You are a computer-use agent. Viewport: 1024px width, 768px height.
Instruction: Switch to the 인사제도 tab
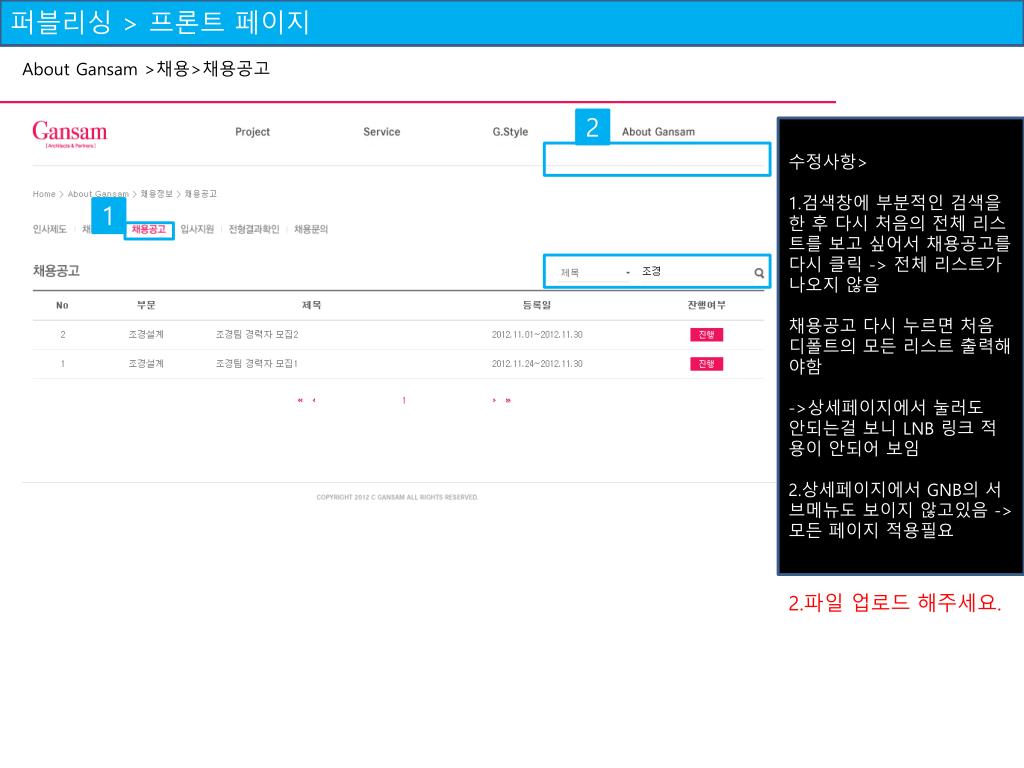(x=50, y=229)
